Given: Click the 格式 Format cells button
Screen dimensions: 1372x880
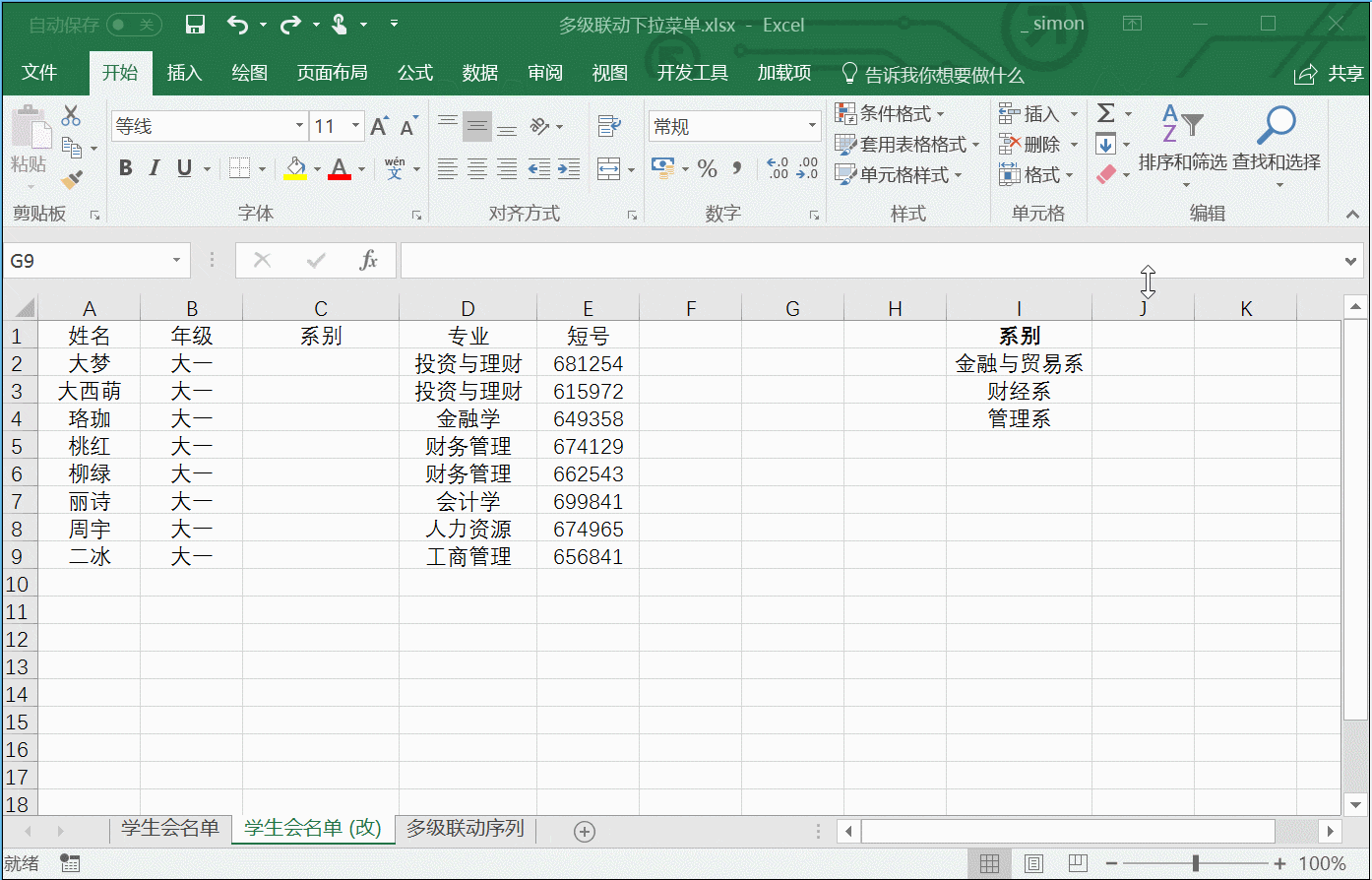Looking at the screenshot, I should pyautogui.click(x=1036, y=175).
